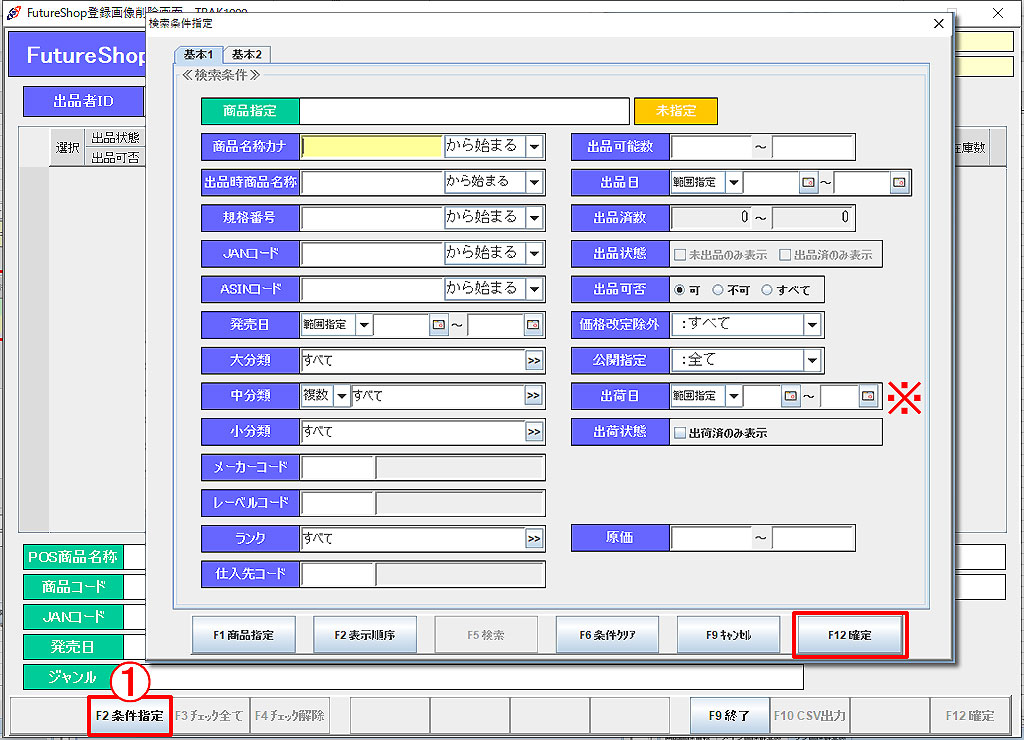Click the >> picker for 大分類
Screen dimensions: 1024x740
534,361
